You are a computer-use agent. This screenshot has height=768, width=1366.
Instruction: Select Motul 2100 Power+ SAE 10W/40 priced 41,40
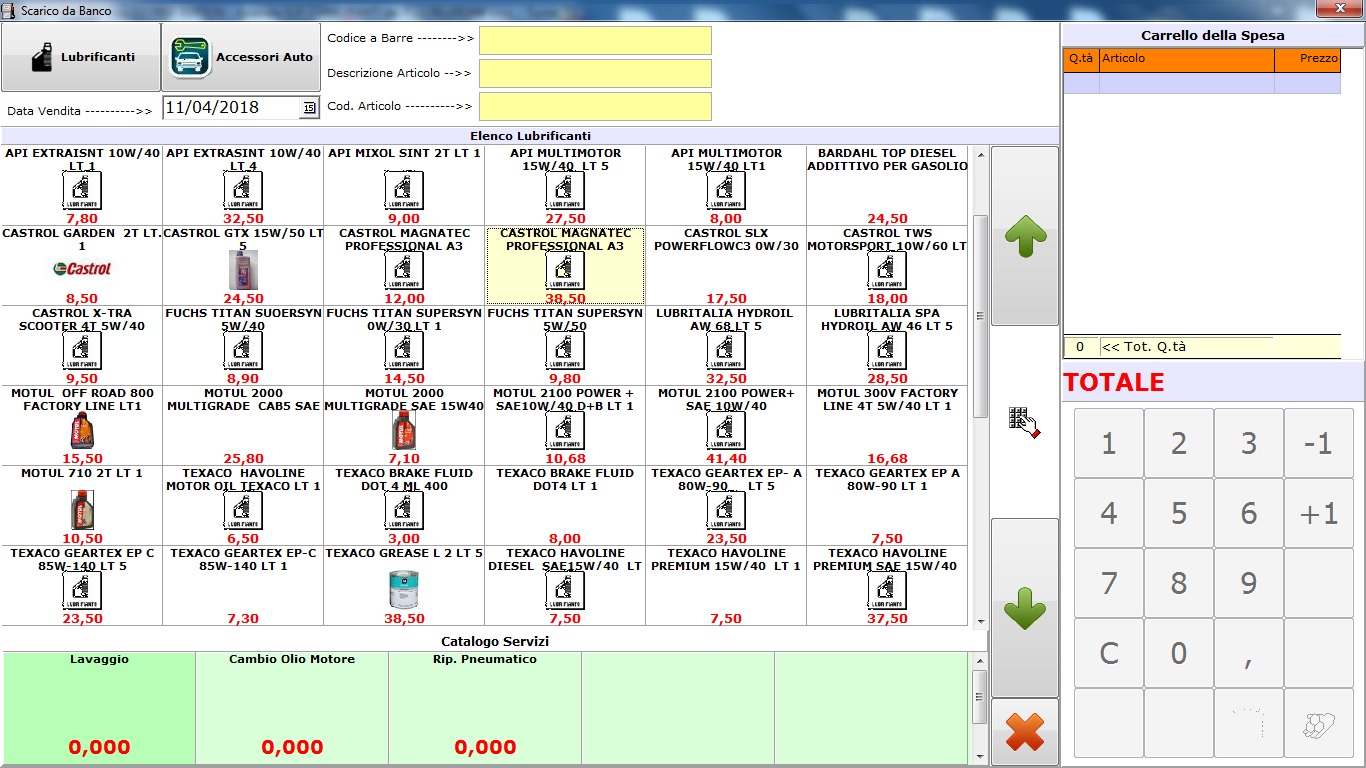point(726,426)
